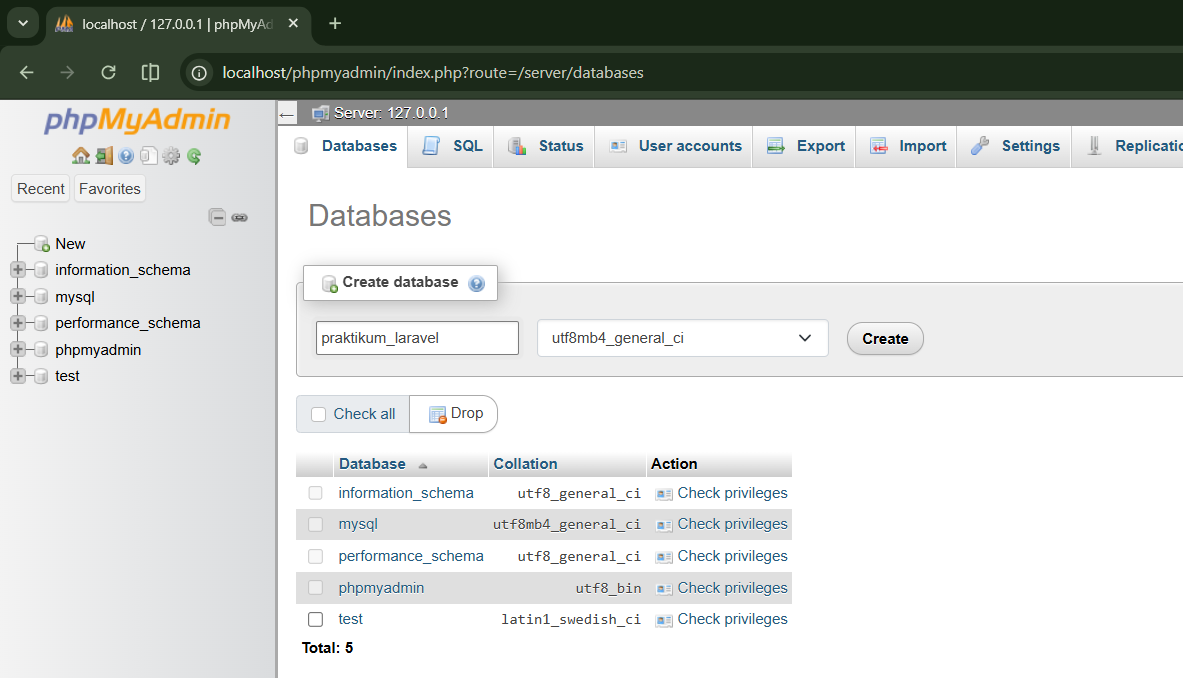Click the browser back arrow

(26, 72)
